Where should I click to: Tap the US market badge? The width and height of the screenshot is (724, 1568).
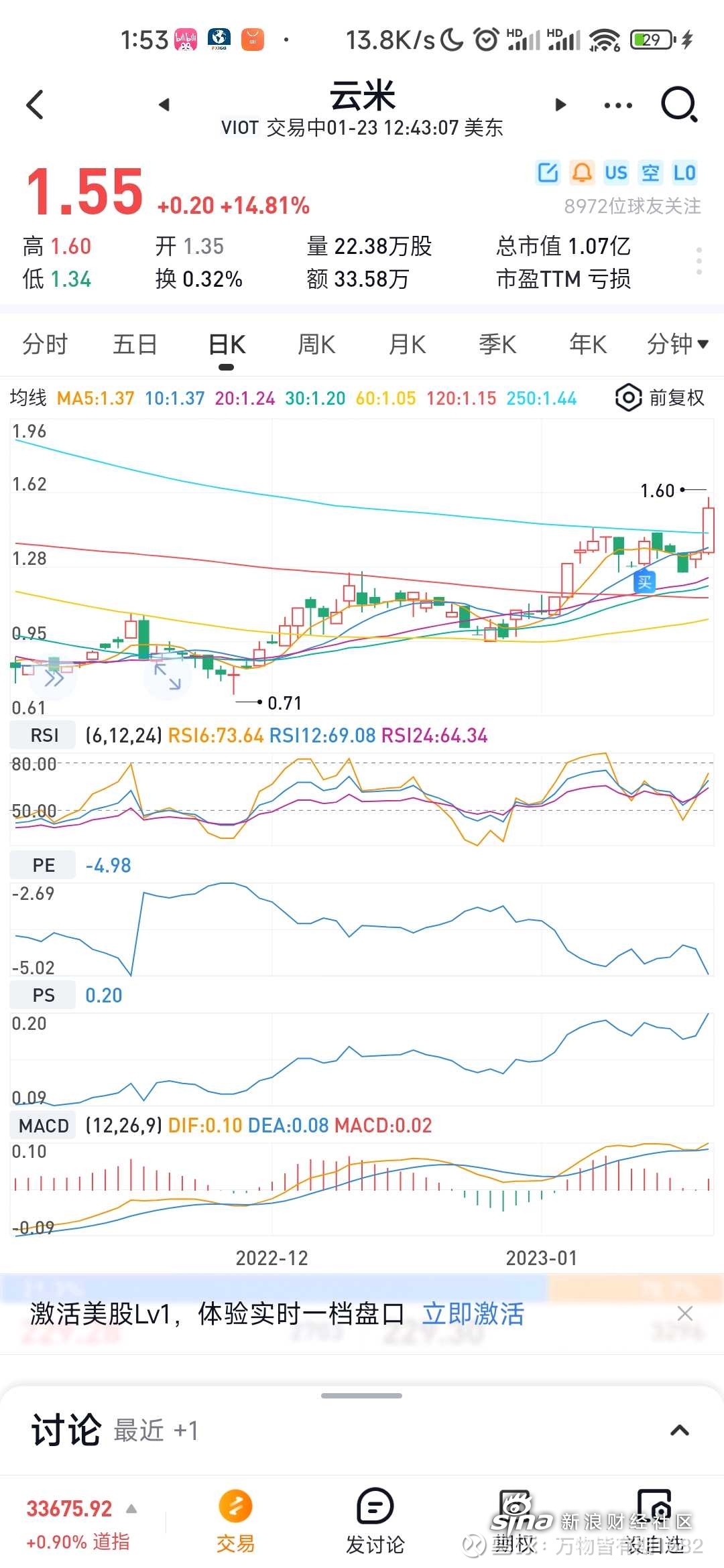coord(616,173)
